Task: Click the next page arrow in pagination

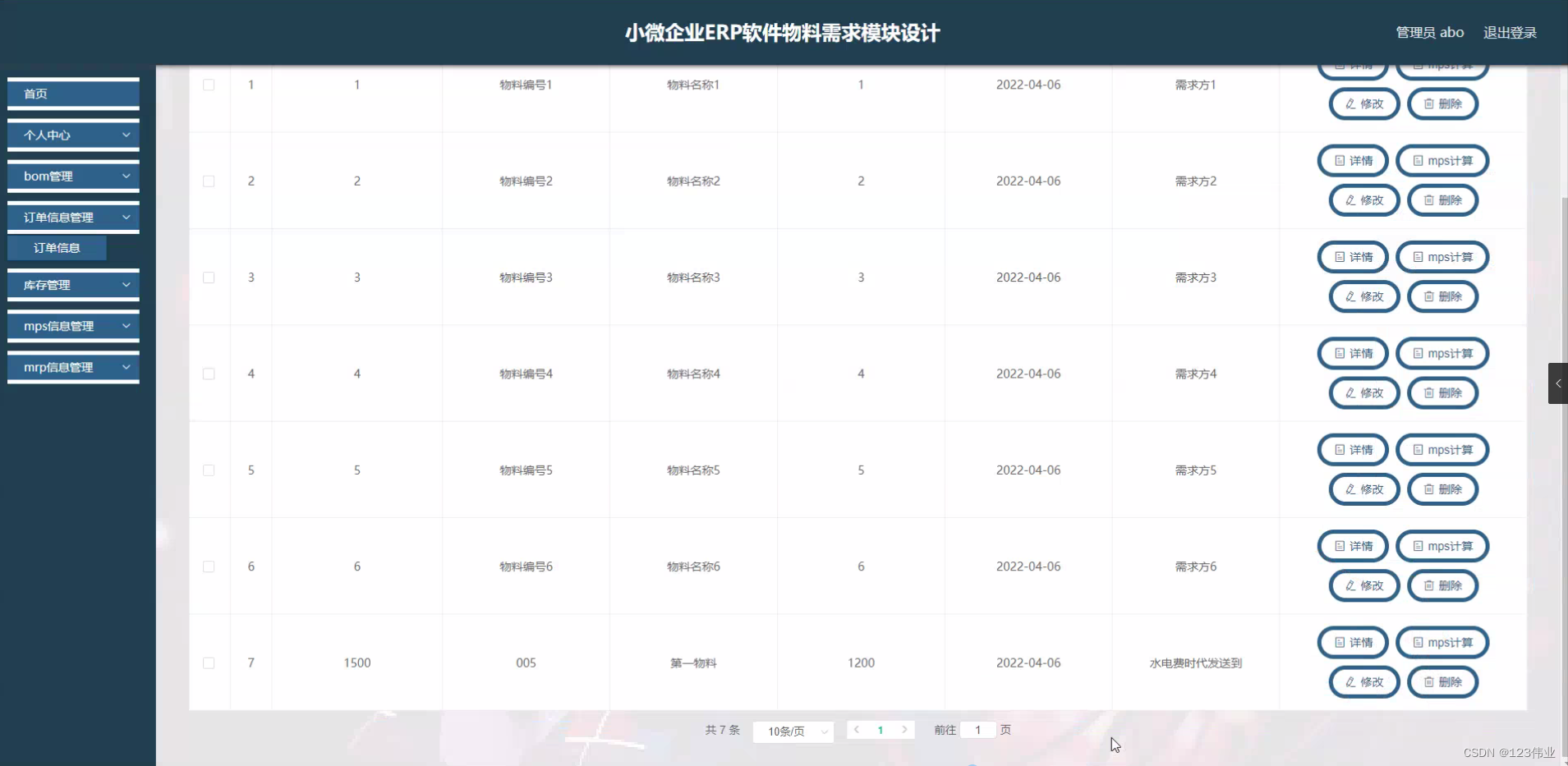Action: pos(904,729)
